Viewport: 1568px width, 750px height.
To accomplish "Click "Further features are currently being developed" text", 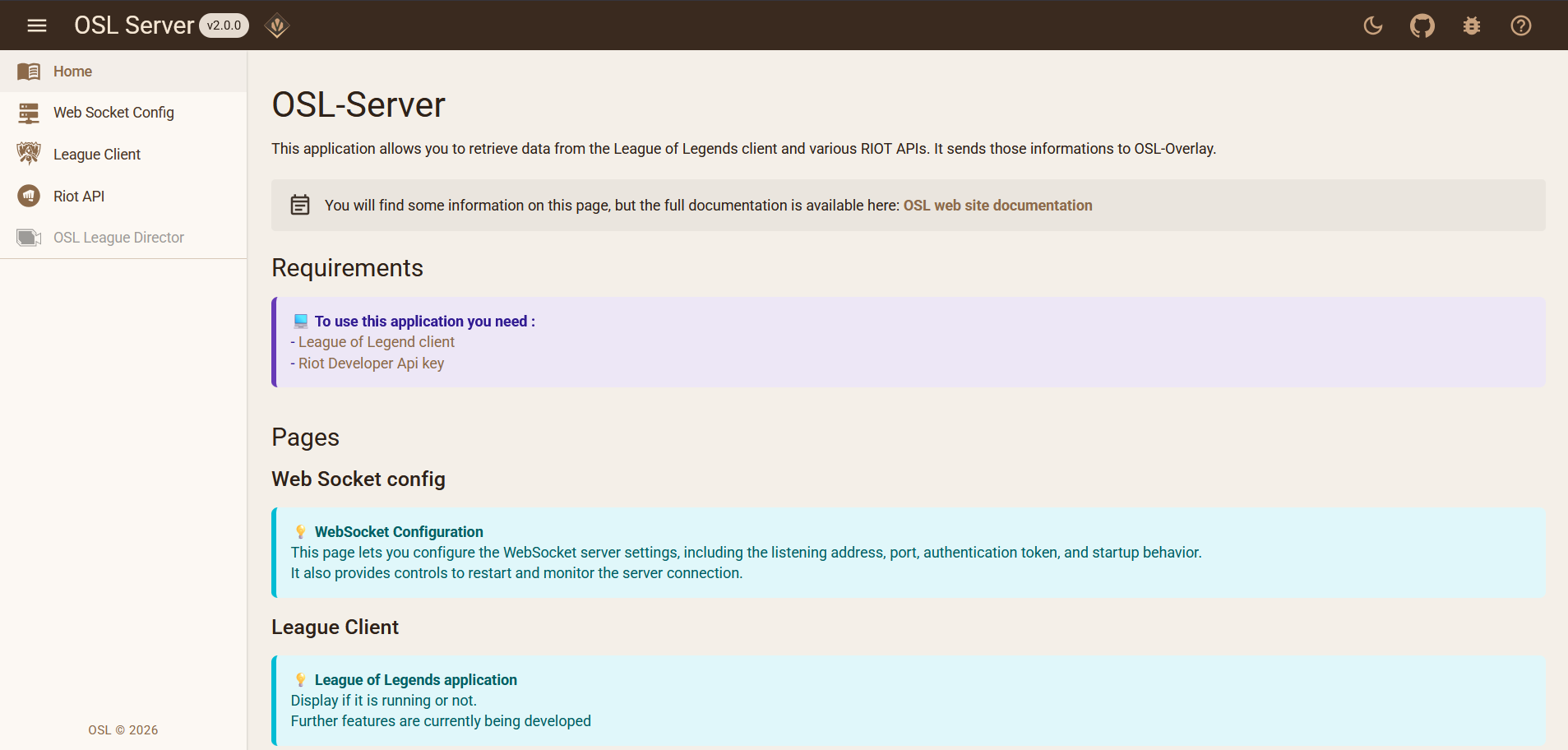I will [441, 721].
